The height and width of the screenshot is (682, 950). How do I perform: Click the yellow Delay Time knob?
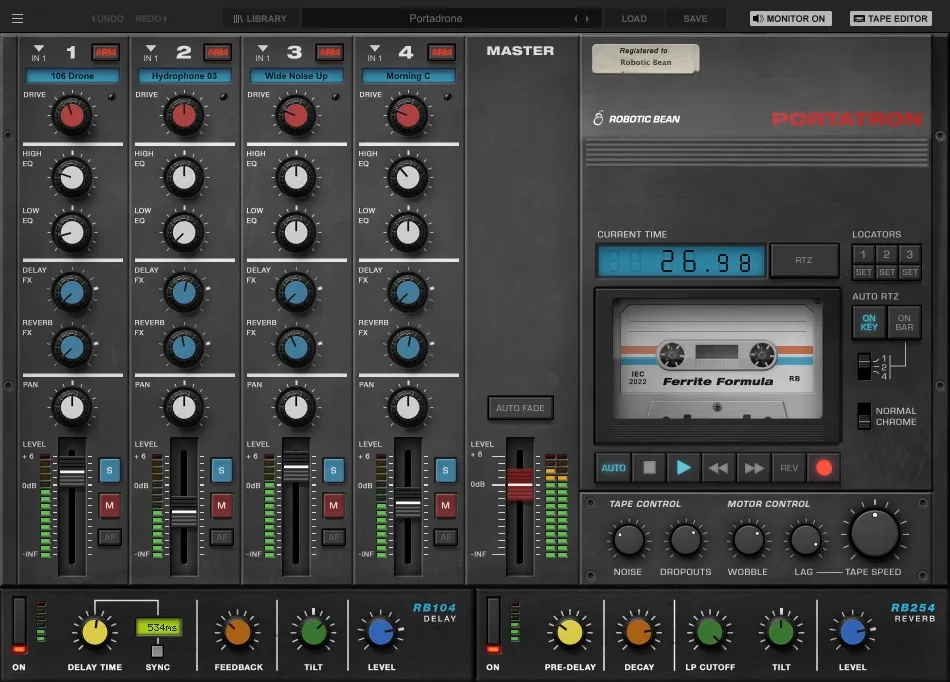95,632
